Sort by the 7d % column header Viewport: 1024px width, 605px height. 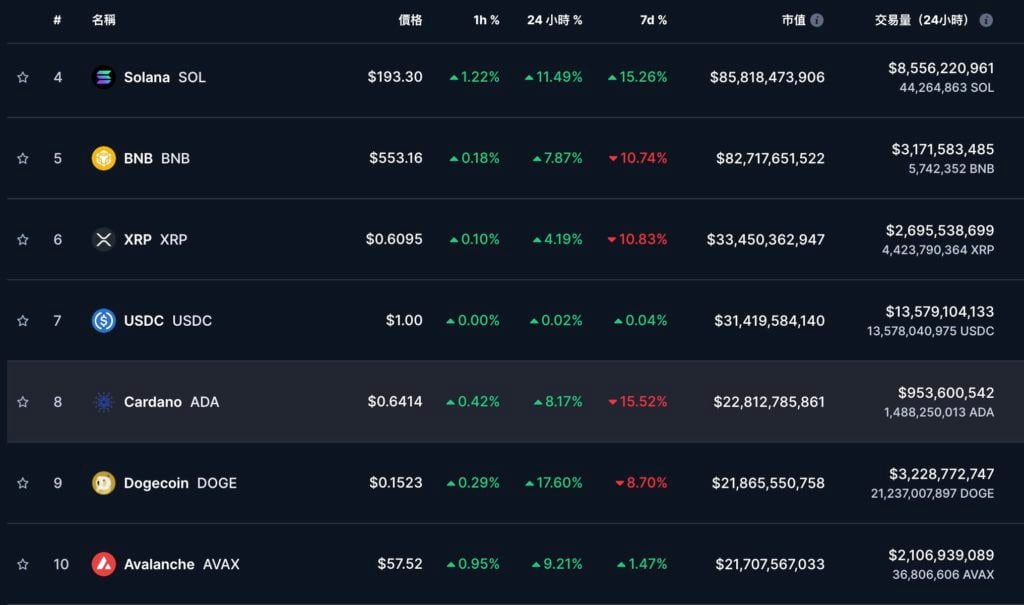point(654,20)
